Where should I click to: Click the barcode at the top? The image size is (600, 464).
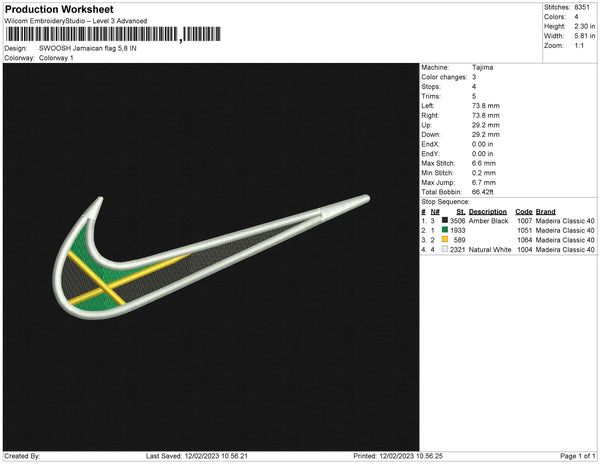[113, 34]
